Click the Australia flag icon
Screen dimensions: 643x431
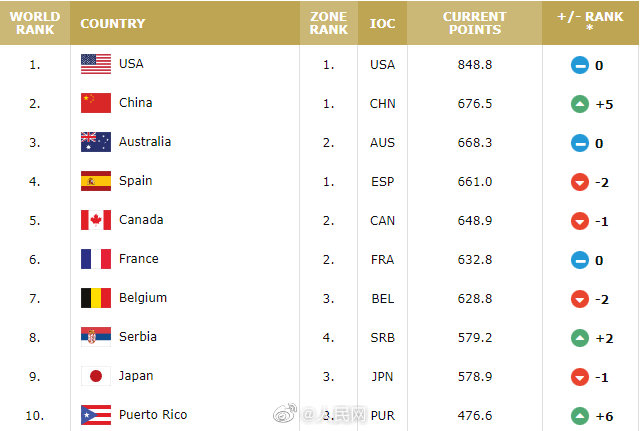[96, 142]
